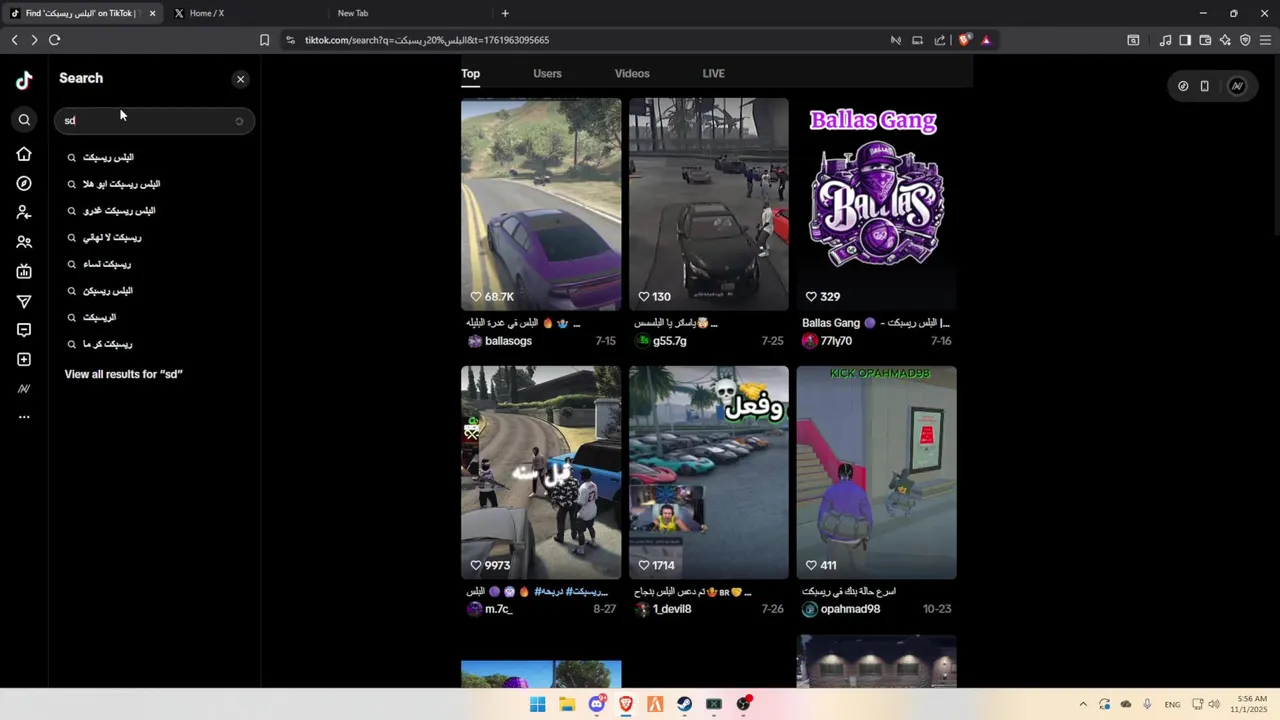Image resolution: width=1280 pixels, height=720 pixels.
Task: Open the Following icon in sidebar
Action: 24,213
